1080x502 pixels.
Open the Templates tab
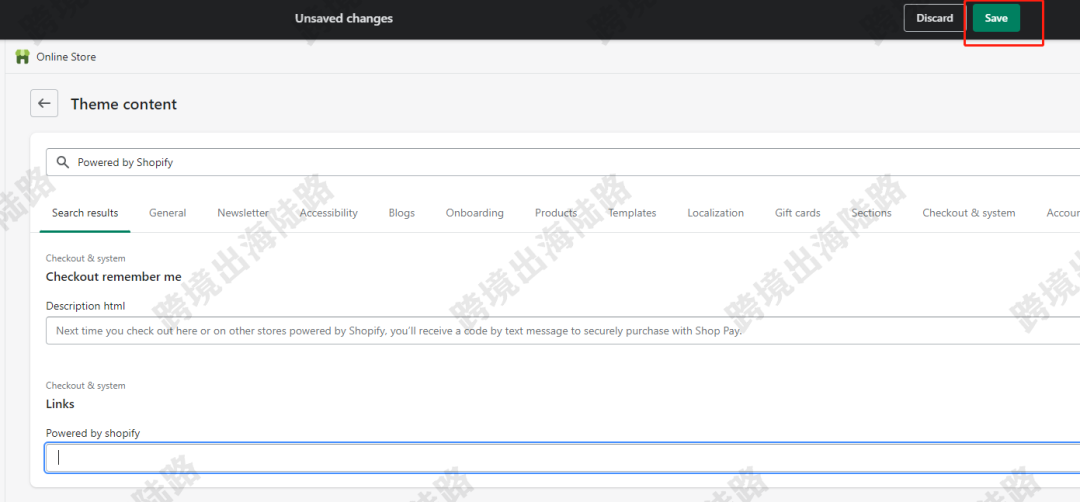632,213
